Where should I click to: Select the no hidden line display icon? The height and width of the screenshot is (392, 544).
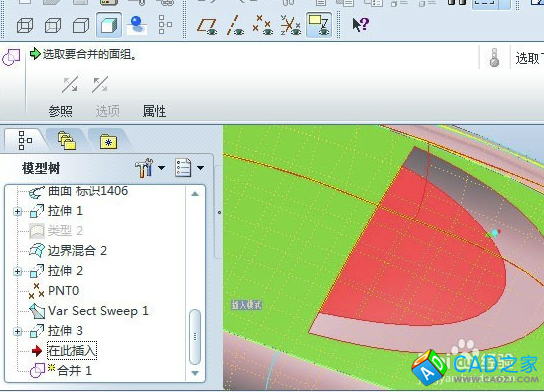[81, 26]
